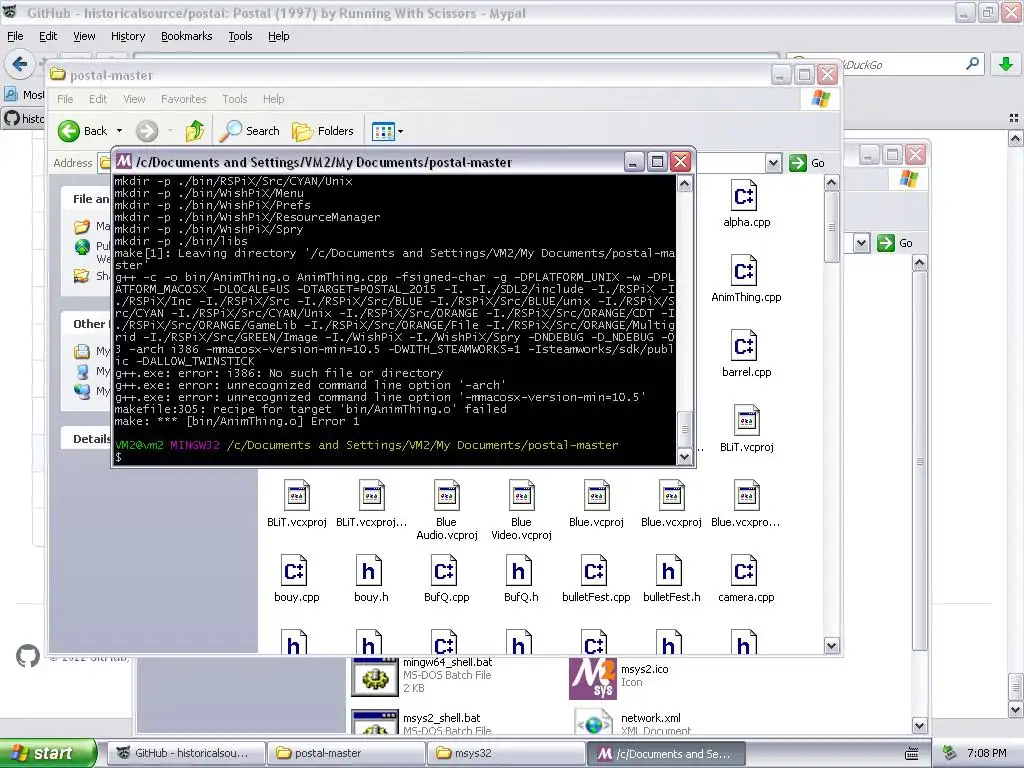This screenshot has width=1024, height=768.
Task: Select the bulletFest.cpp file icon
Action: tap(596, 571)
